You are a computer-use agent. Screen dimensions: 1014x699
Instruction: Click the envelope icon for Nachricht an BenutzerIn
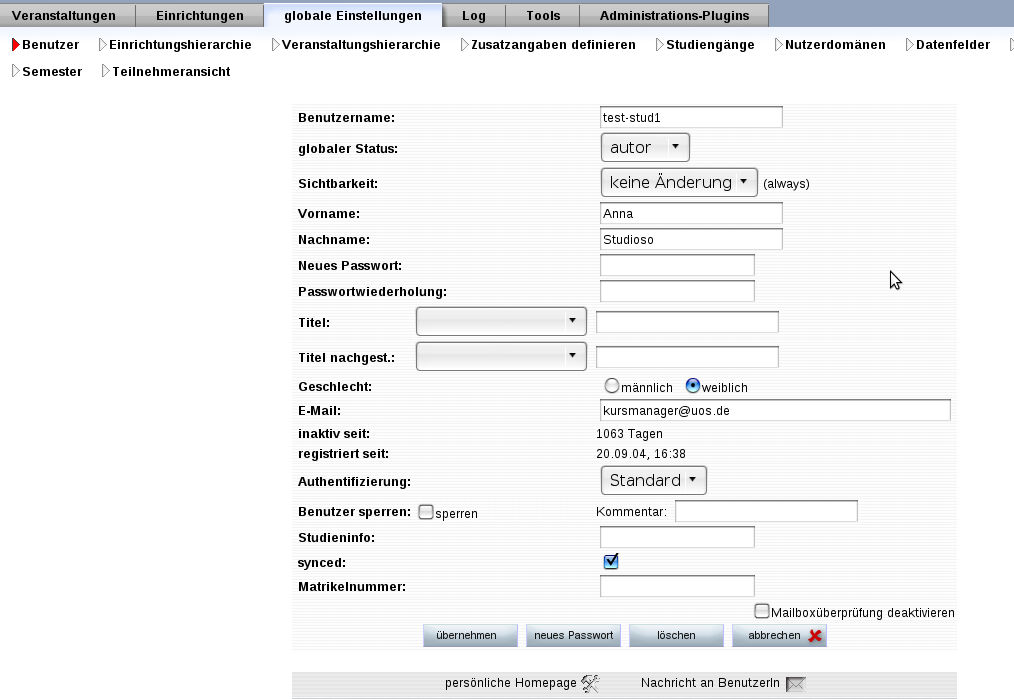[x=795, y=684]
